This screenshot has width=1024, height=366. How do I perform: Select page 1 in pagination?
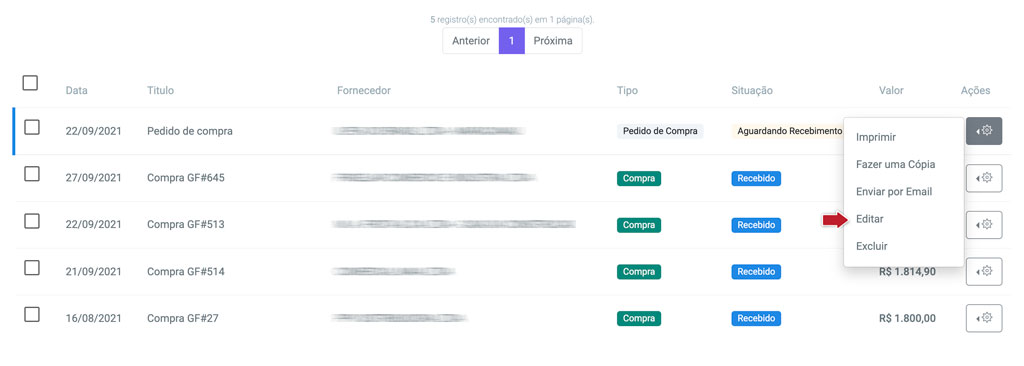point(512,41)
